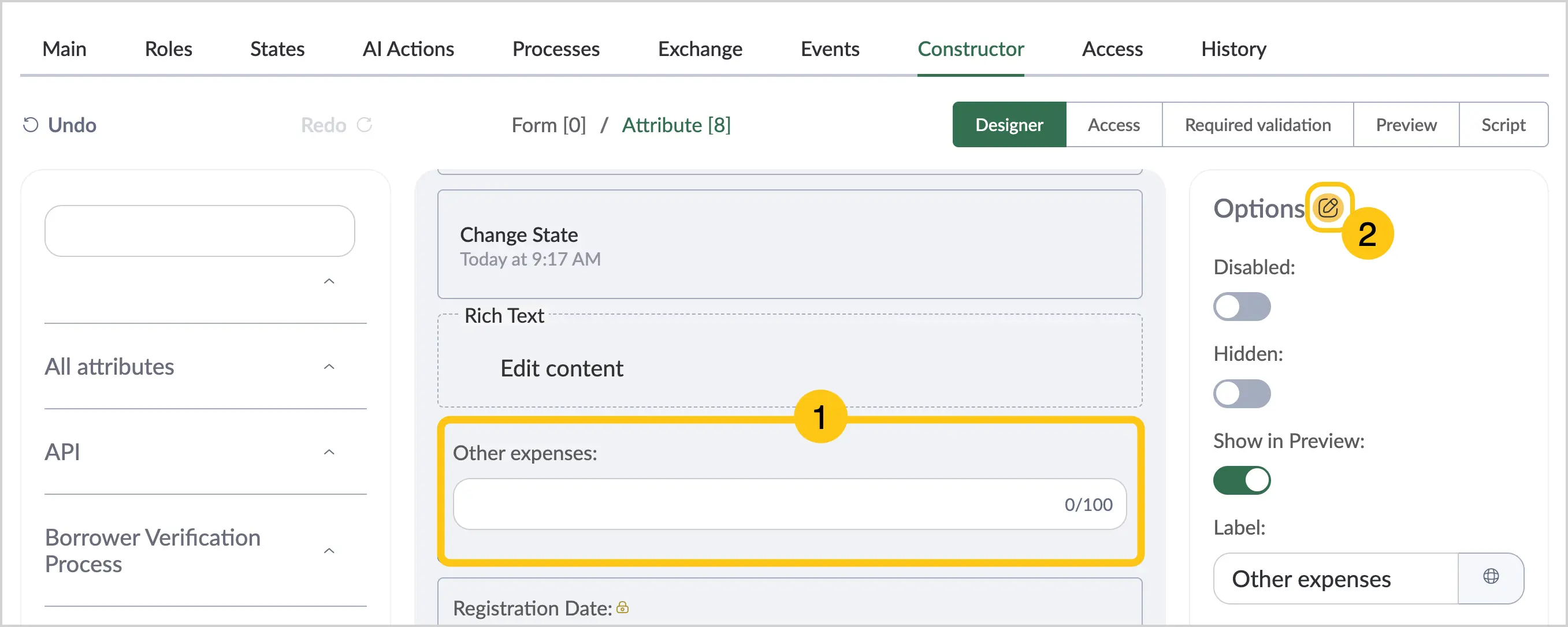Open the AI Actions tab
1568x627 pixels.
tap(408, 48)
